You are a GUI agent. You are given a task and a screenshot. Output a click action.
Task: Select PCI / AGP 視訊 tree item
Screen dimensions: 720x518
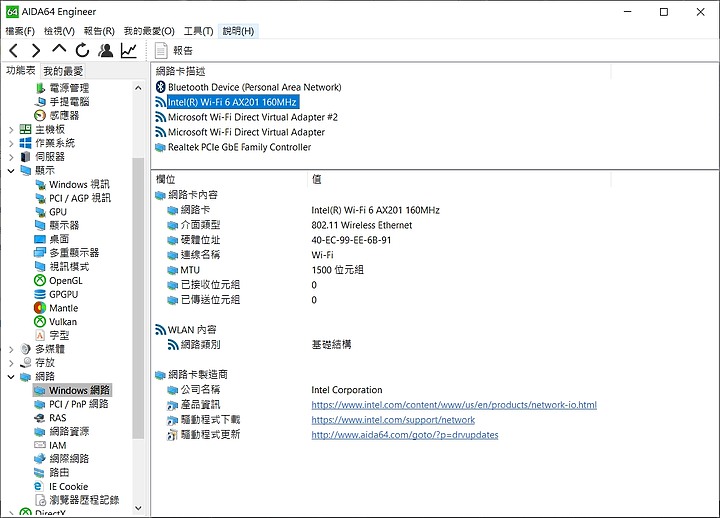[80, 198]
